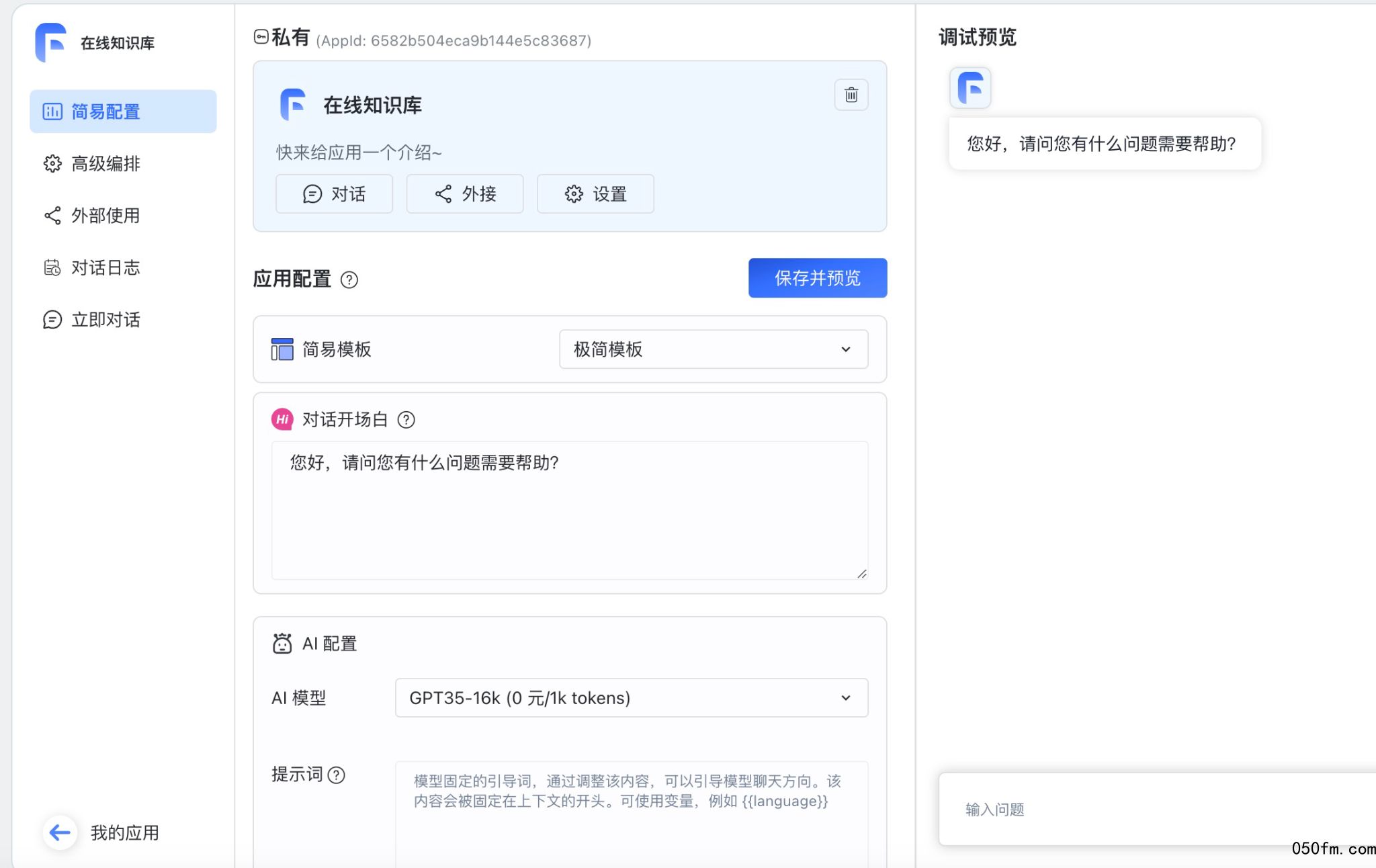Open 对话日志 in the sidebar
Viewport: 1376px width, 868px height.
pyautogui.click(x=105, y=268)
